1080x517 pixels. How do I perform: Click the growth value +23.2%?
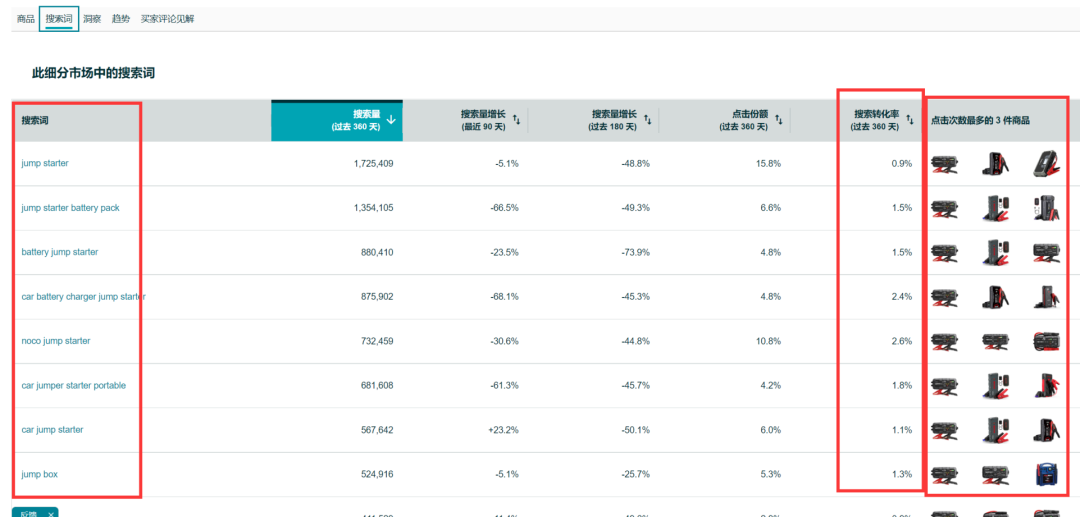coord(503,430)
